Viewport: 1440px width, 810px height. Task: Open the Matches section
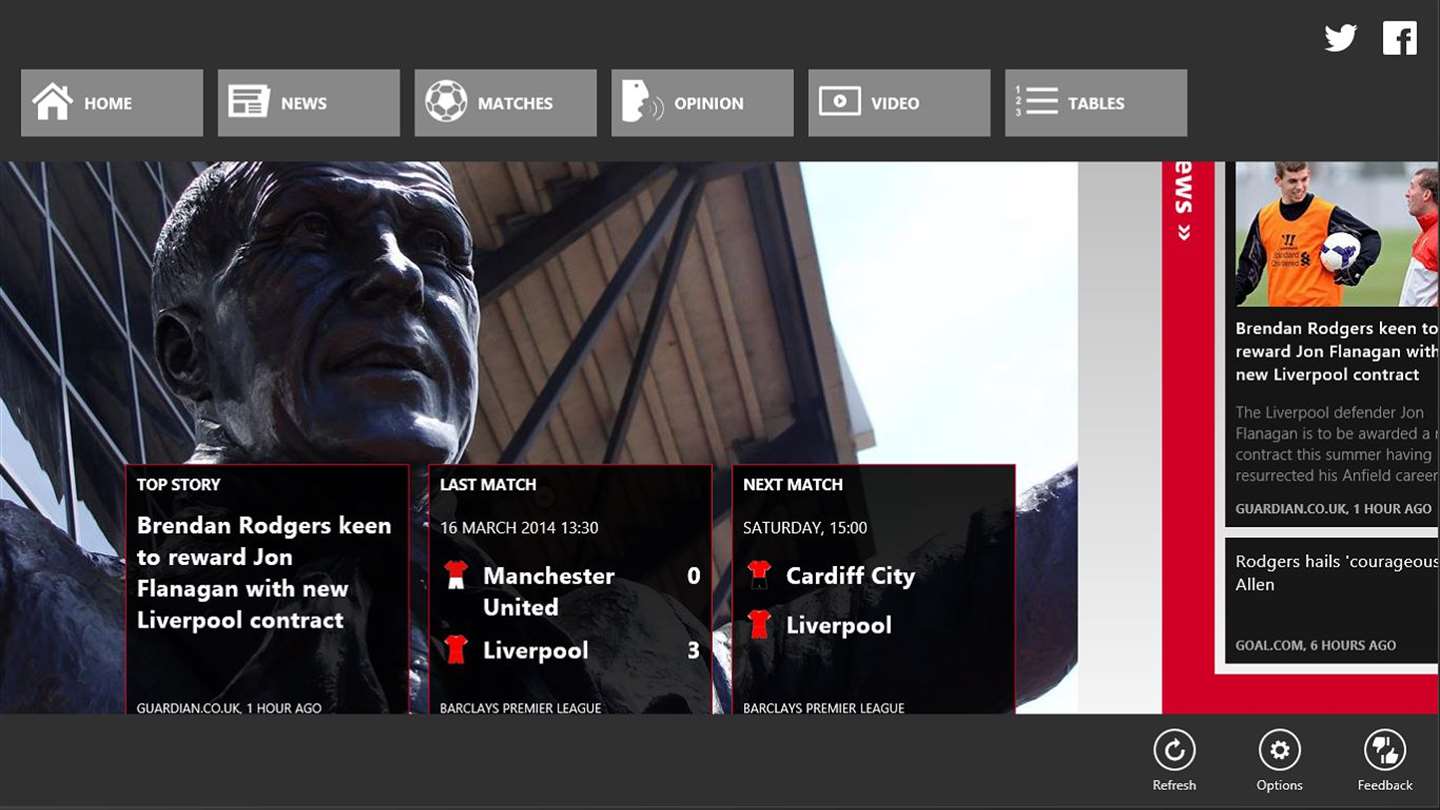coord(506,103)
